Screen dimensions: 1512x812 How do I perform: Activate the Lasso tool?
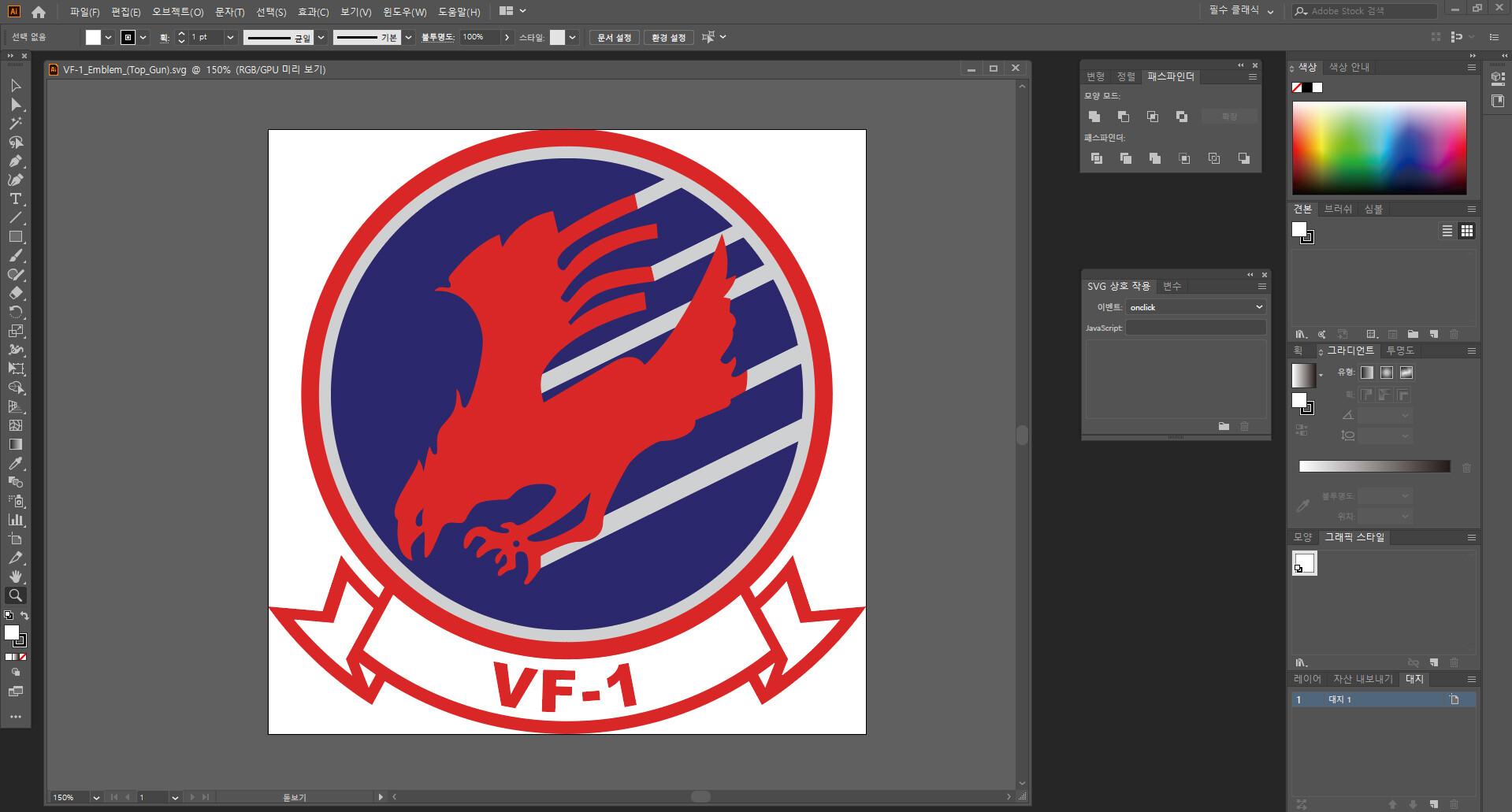pos(16,142)
